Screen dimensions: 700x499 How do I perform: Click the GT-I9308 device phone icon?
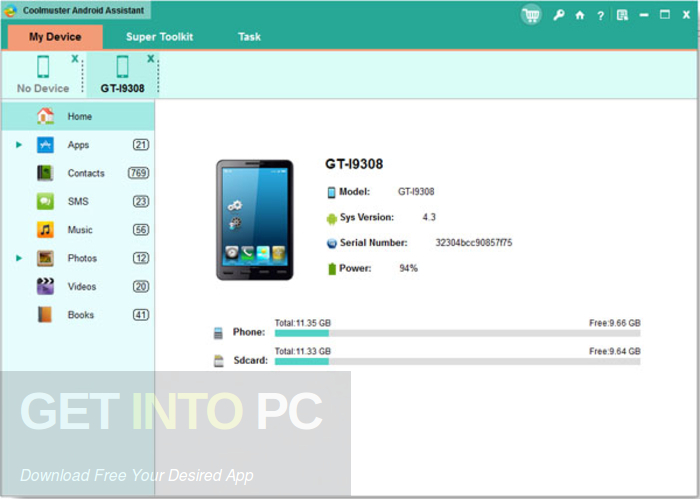tap(122, 67)
